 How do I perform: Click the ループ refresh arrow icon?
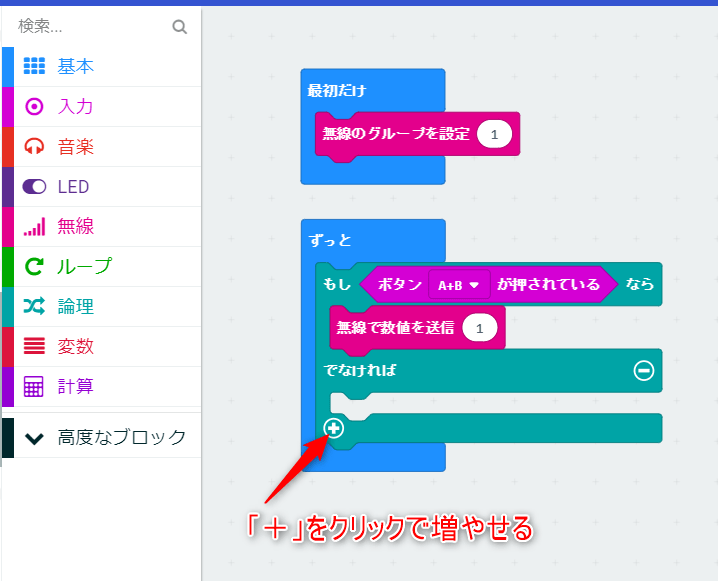pyautogui.click(x=34, y=266)
